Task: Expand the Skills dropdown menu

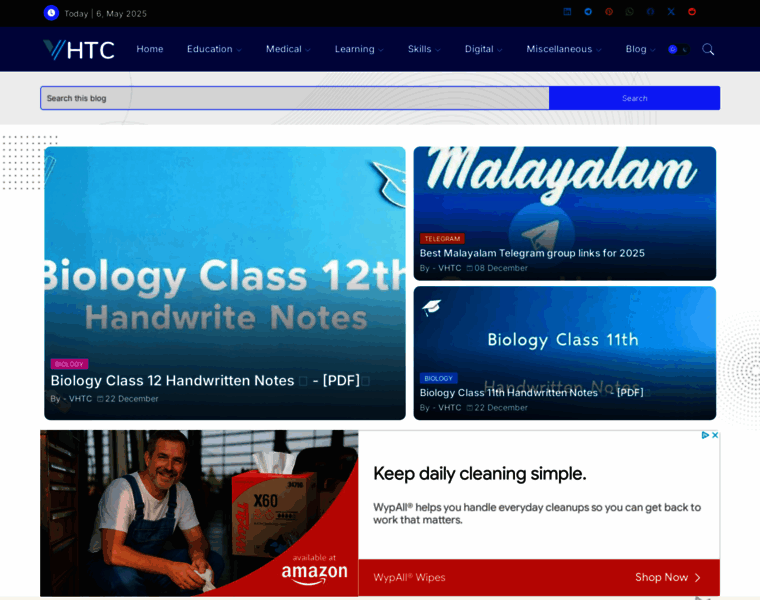Action: [424, 49]
